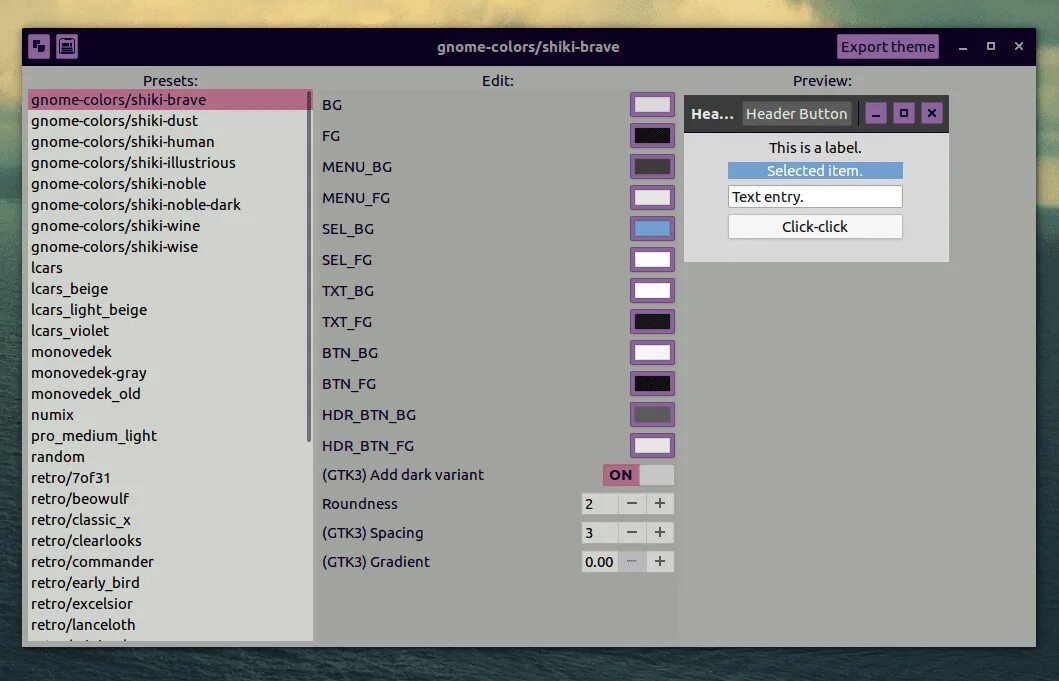
Task: Select the retro/beowulf preset
Action: 168,498
